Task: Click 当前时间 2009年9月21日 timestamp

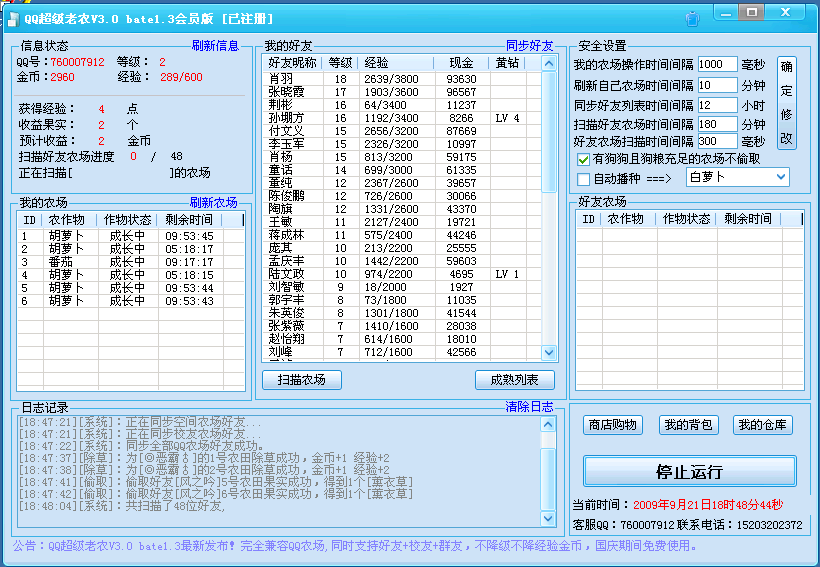Action: tap(708, 505)
